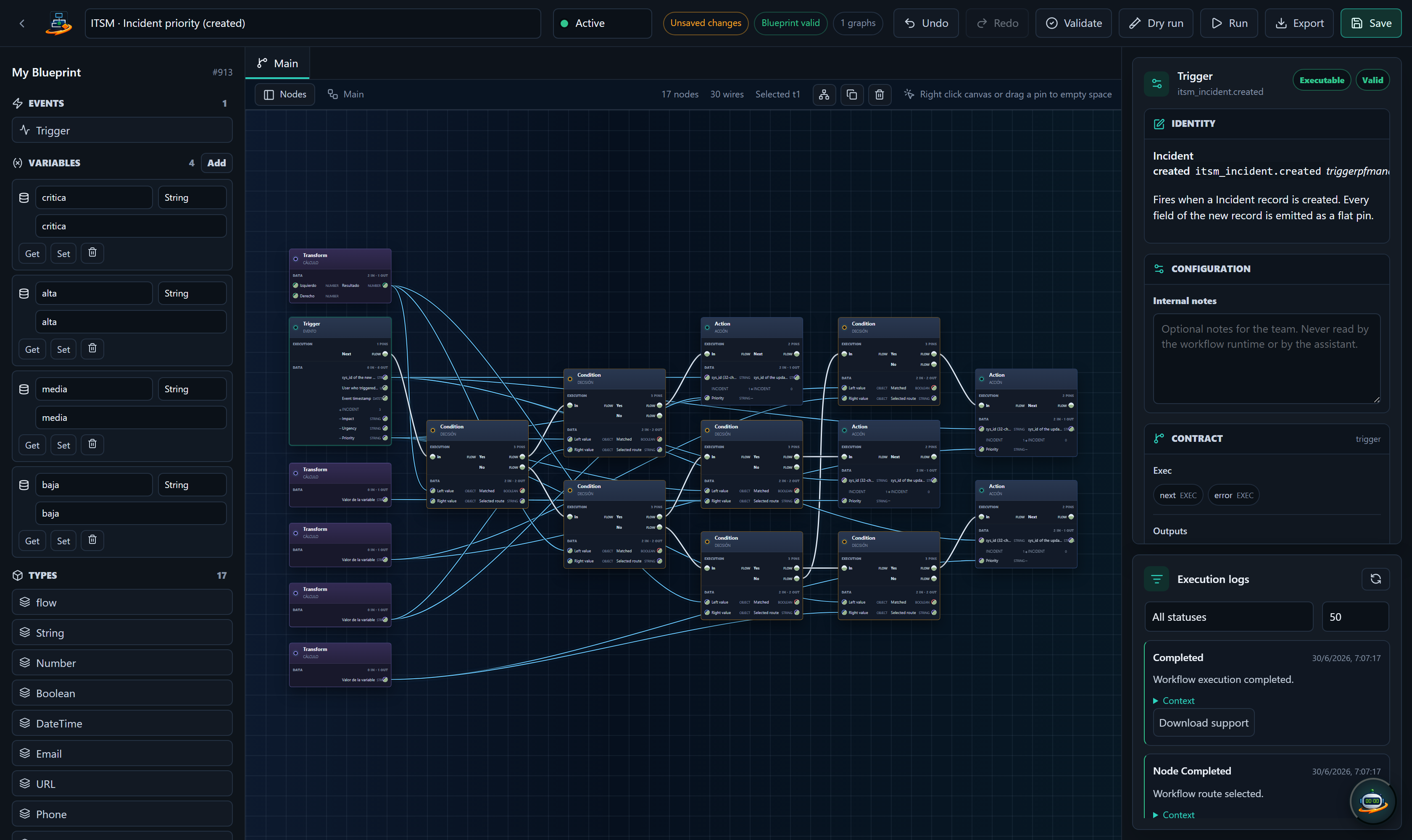Image resolution: width=1412 pixels, height=840 pixels.
Task: Click the Configuration section icon
Action: pos(1159,269)
